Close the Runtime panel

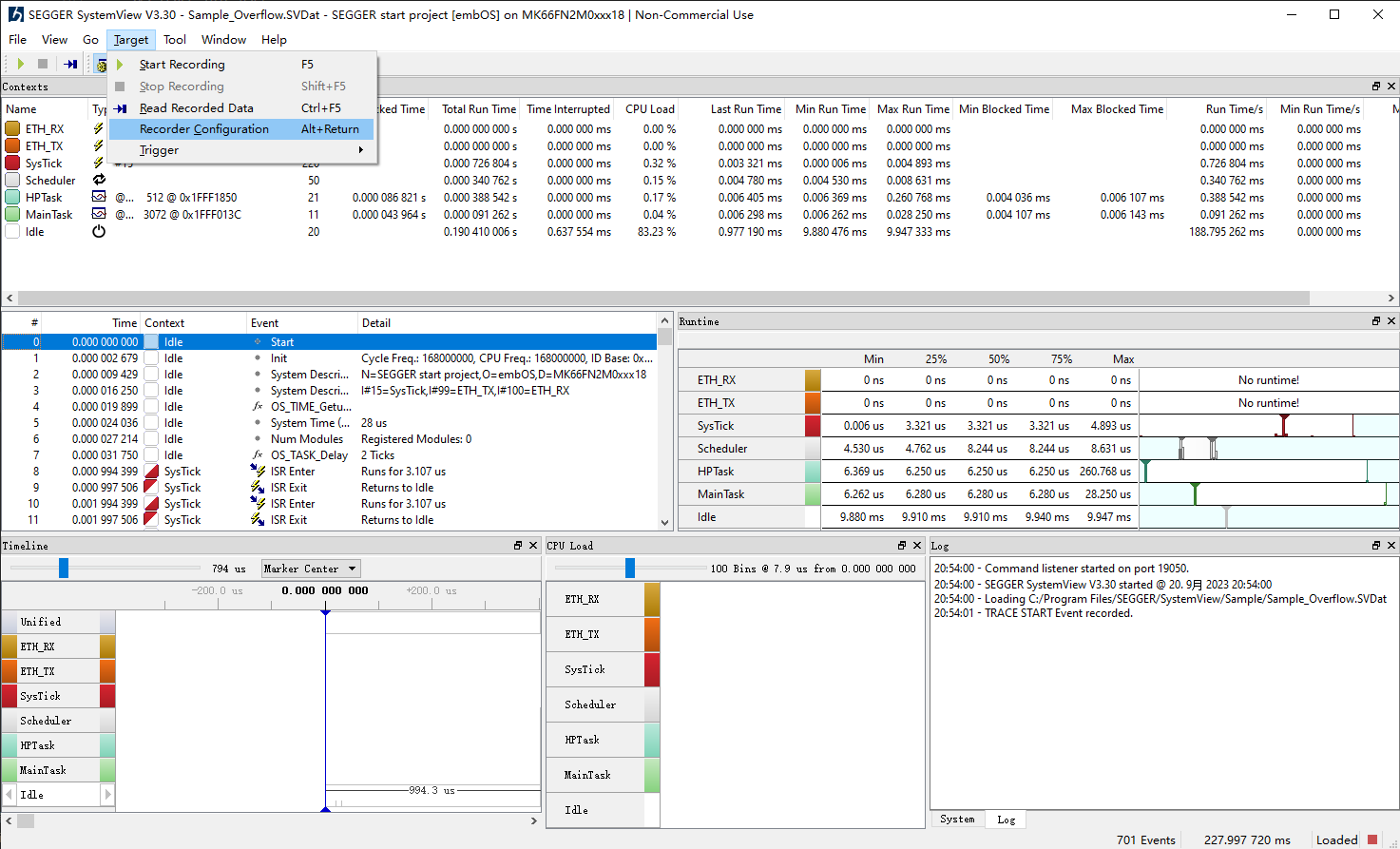click(1391, 321)
